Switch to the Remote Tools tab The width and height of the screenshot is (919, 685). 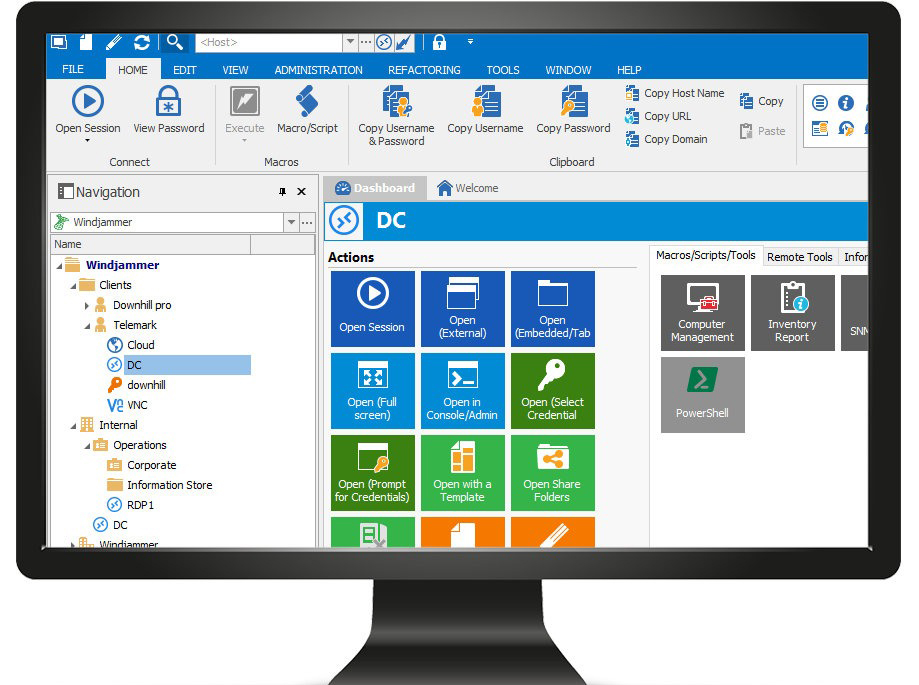pos(799,257)
